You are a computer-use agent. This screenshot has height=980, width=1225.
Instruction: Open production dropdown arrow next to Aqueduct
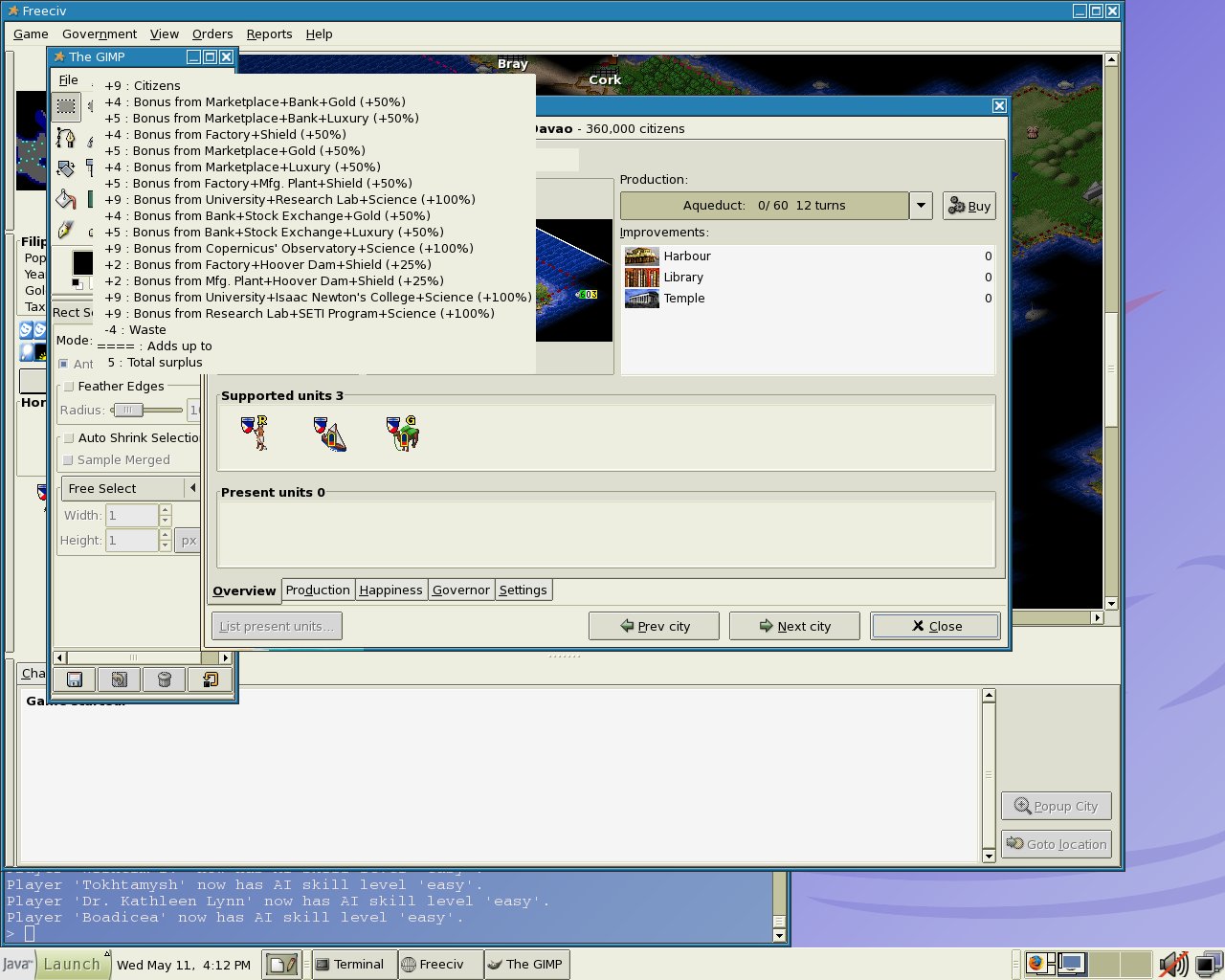tap(921, 206)
